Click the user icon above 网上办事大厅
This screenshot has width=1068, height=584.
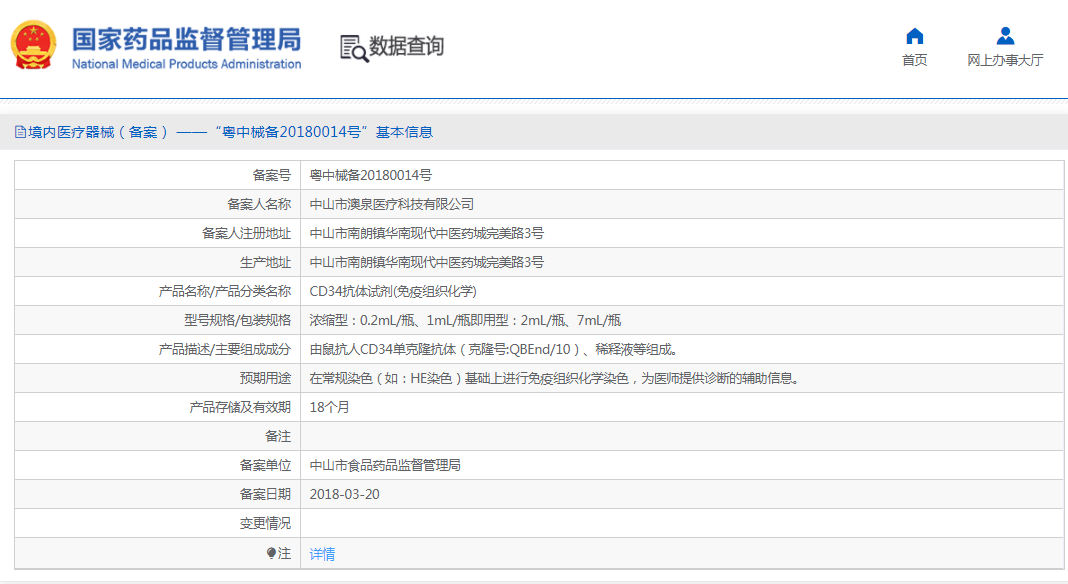[1005, 37]
